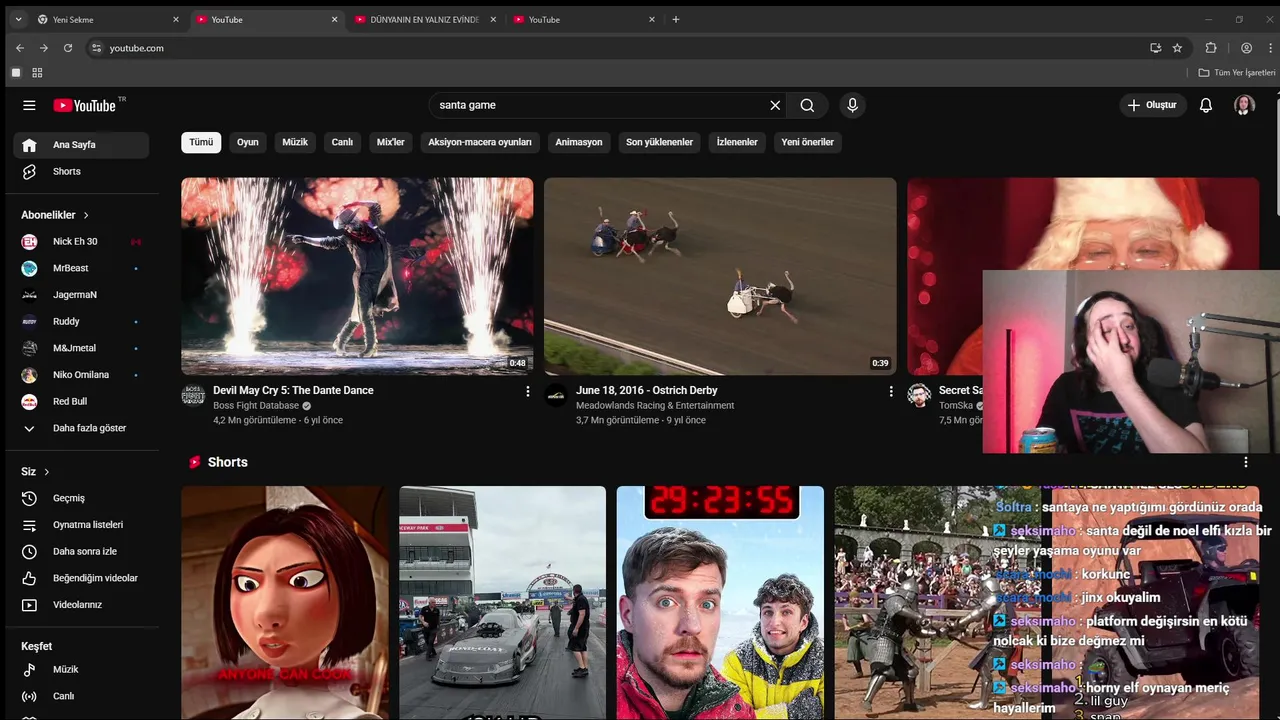
Task: Select the Tümü filter chip
Action: [x=201, y=142]
